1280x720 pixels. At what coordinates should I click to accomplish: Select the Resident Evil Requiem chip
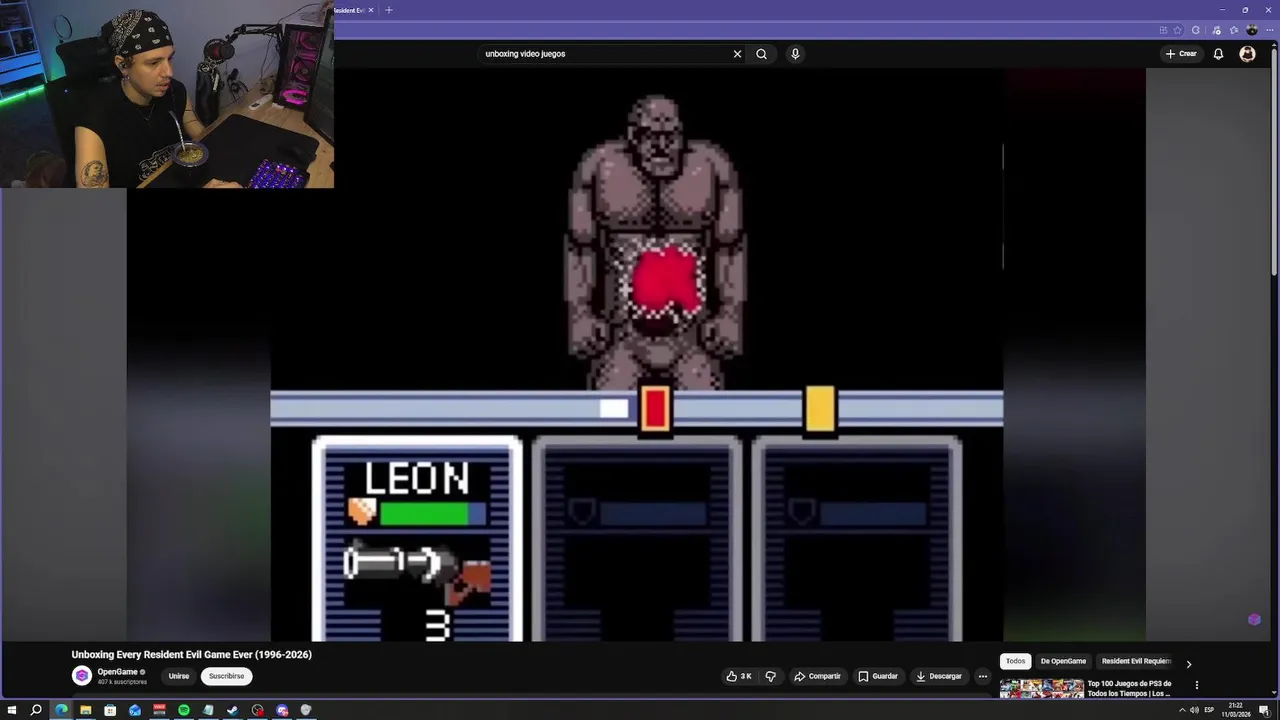coord(1136,661)
